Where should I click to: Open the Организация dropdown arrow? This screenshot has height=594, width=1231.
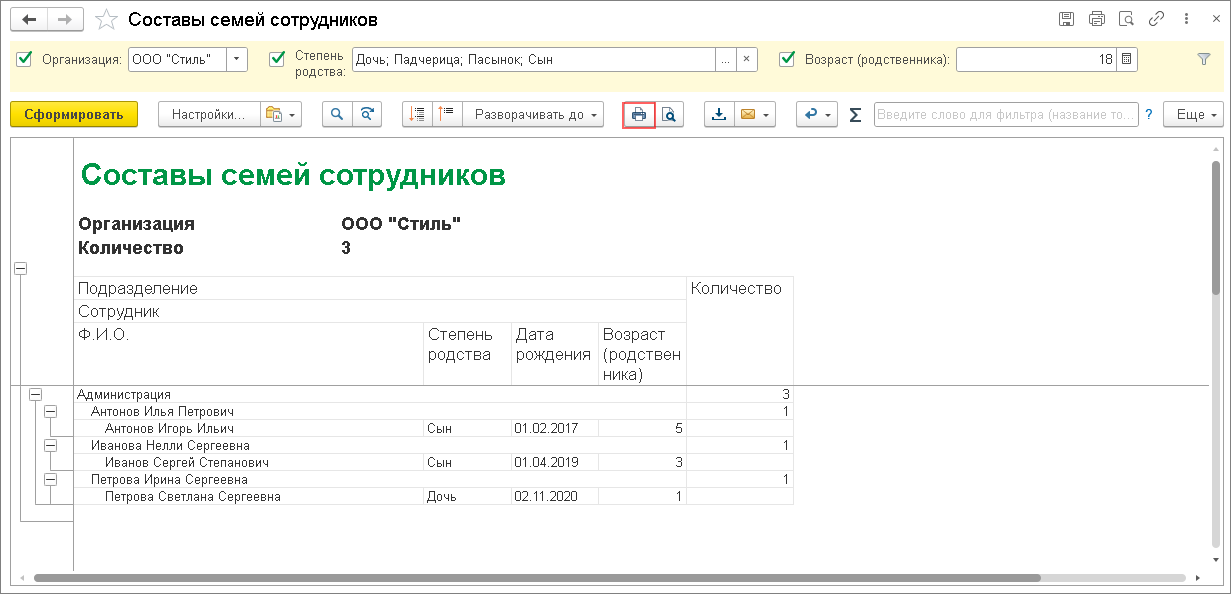coord(237,59)
